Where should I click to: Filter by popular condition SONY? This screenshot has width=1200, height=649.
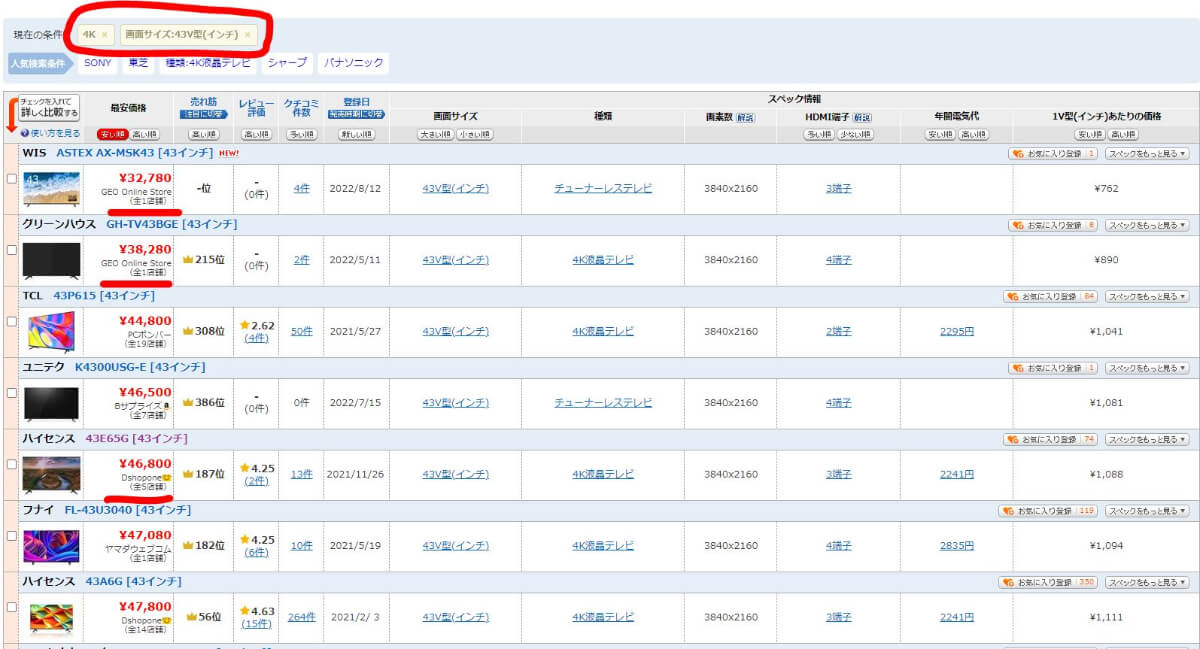tap(98, 63)
